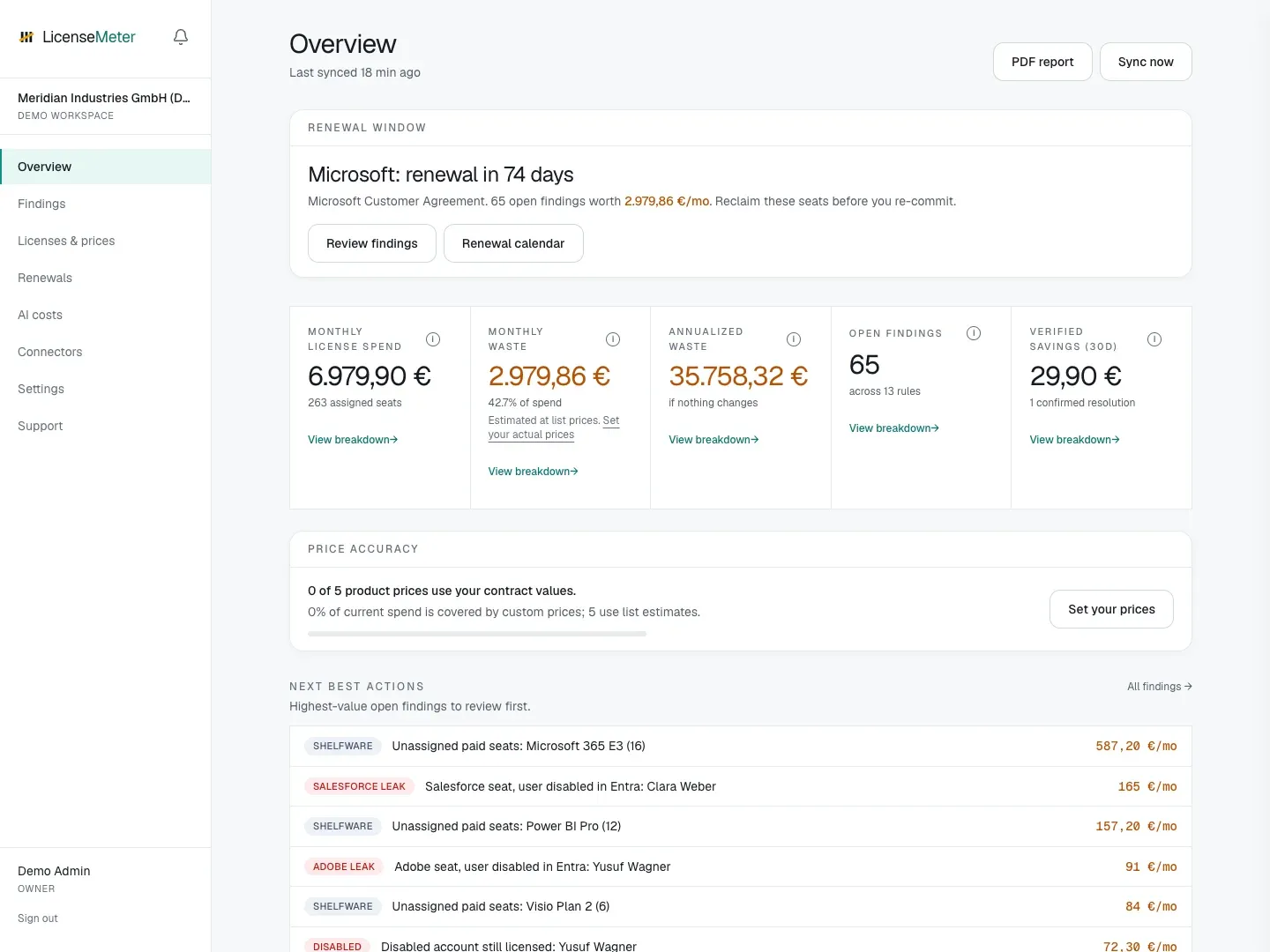Select Meridian Industries GmbH workspace name
1270x952 pixels.
104,98
